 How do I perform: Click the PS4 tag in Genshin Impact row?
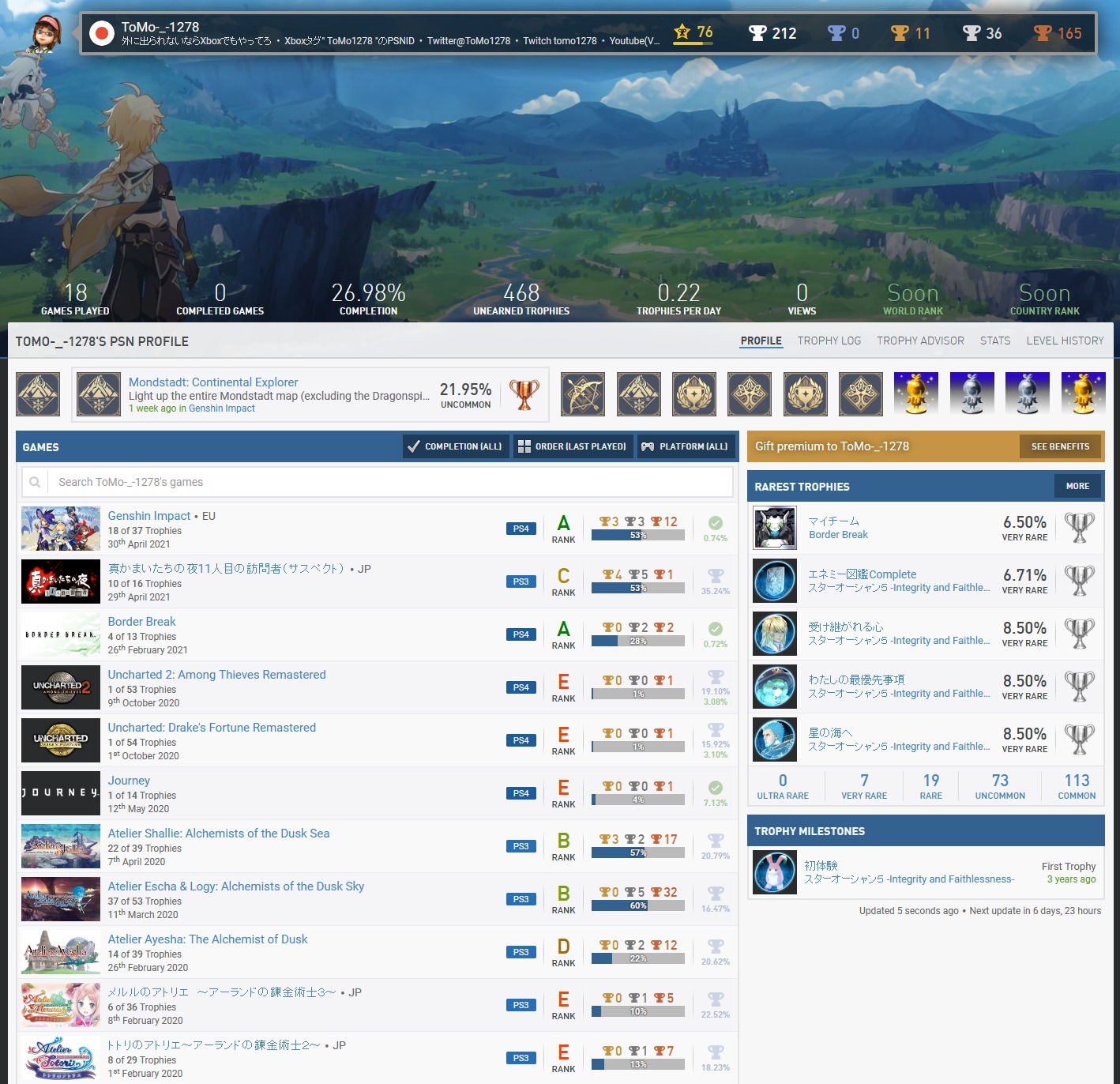pos(521,529)
